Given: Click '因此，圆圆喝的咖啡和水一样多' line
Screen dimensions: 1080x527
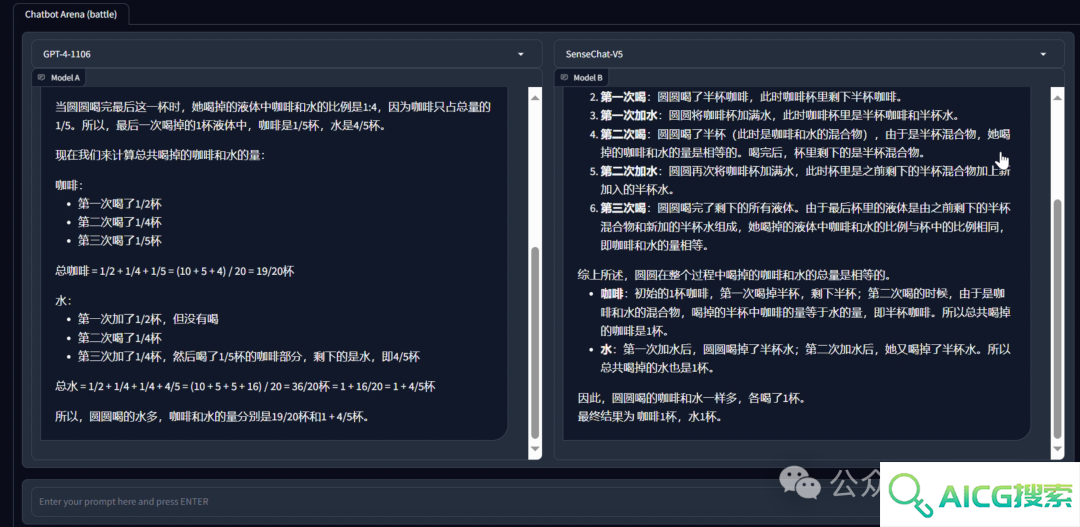Looking at the screenshot, I should point(692,398).
